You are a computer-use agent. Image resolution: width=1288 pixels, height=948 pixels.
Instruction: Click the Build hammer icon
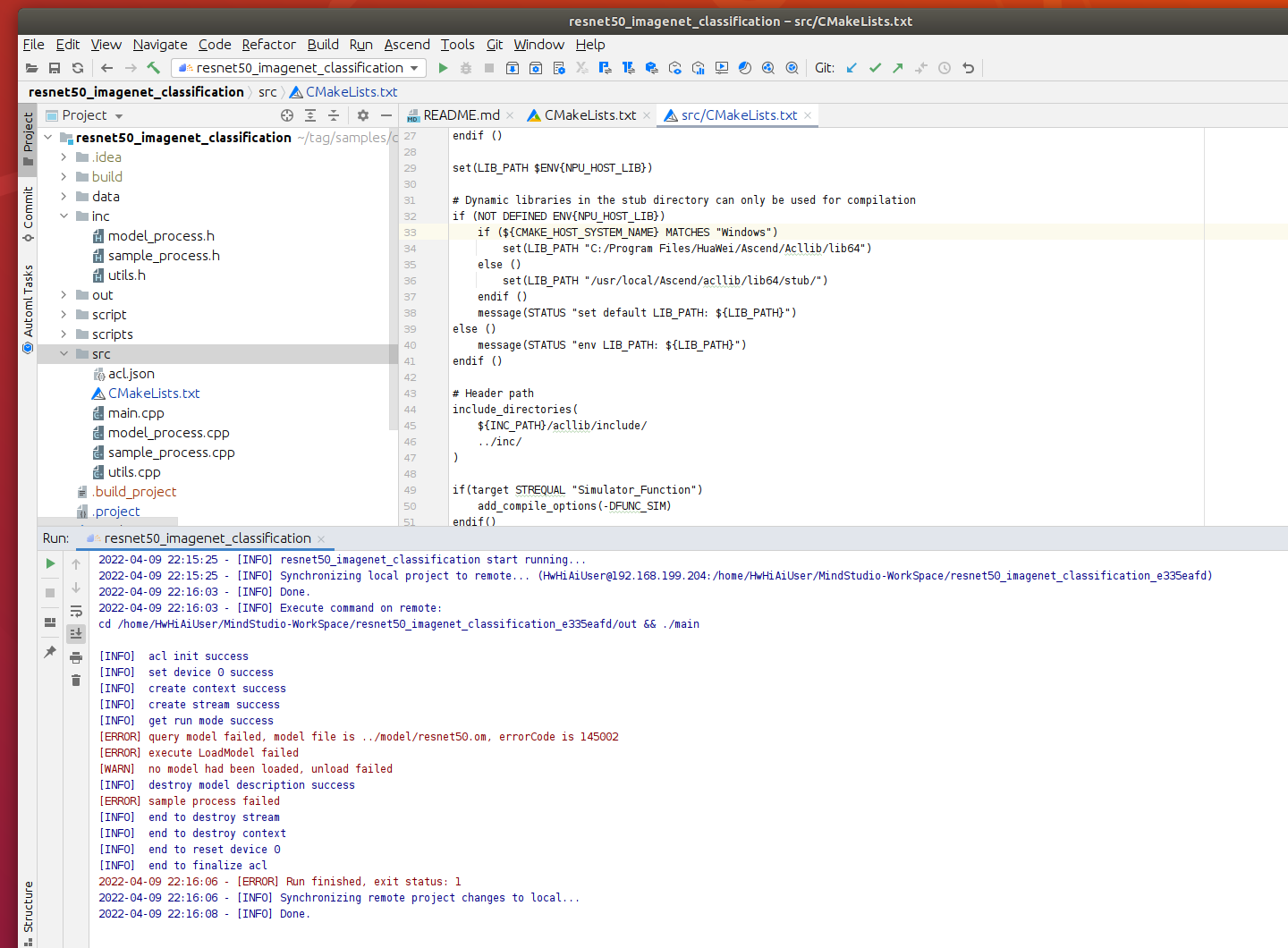point(154,68)
